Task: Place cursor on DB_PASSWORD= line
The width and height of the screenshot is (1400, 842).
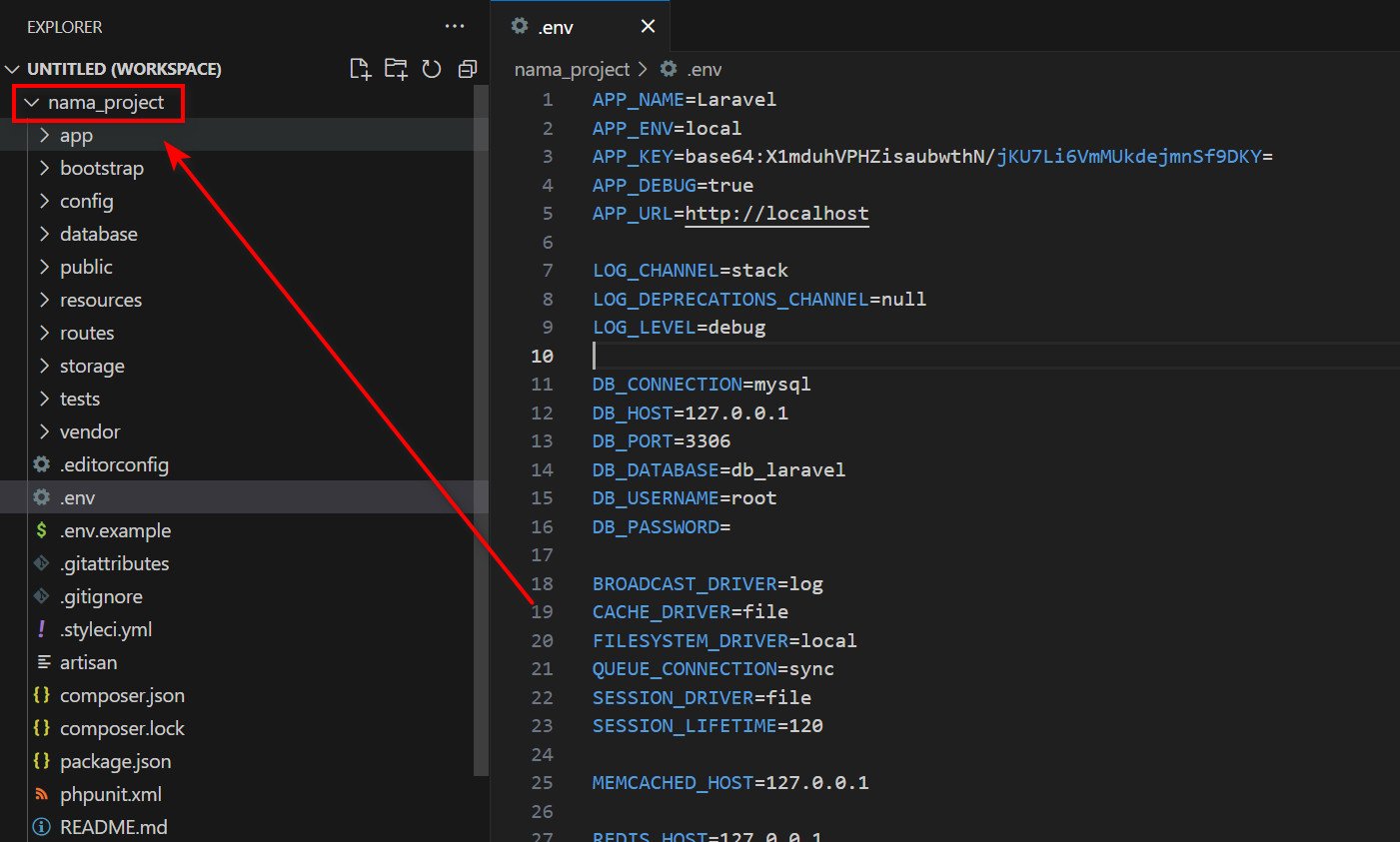Action: pyautogui.click(x=662, y=526)
